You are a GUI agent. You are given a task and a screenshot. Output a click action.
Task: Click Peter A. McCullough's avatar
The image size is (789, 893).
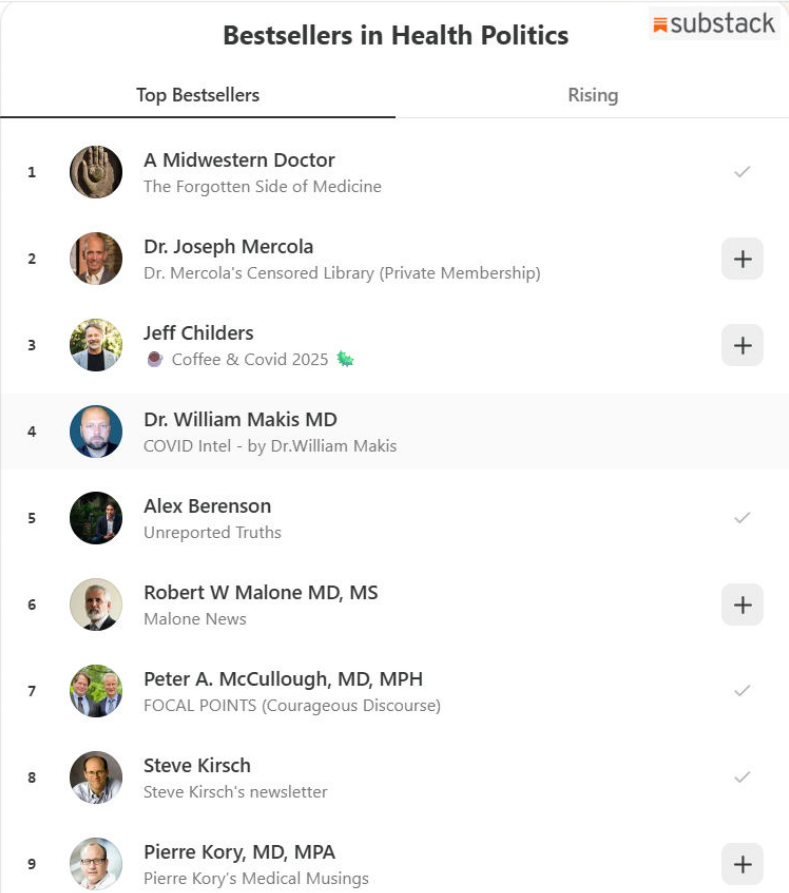tap(96, 691)
